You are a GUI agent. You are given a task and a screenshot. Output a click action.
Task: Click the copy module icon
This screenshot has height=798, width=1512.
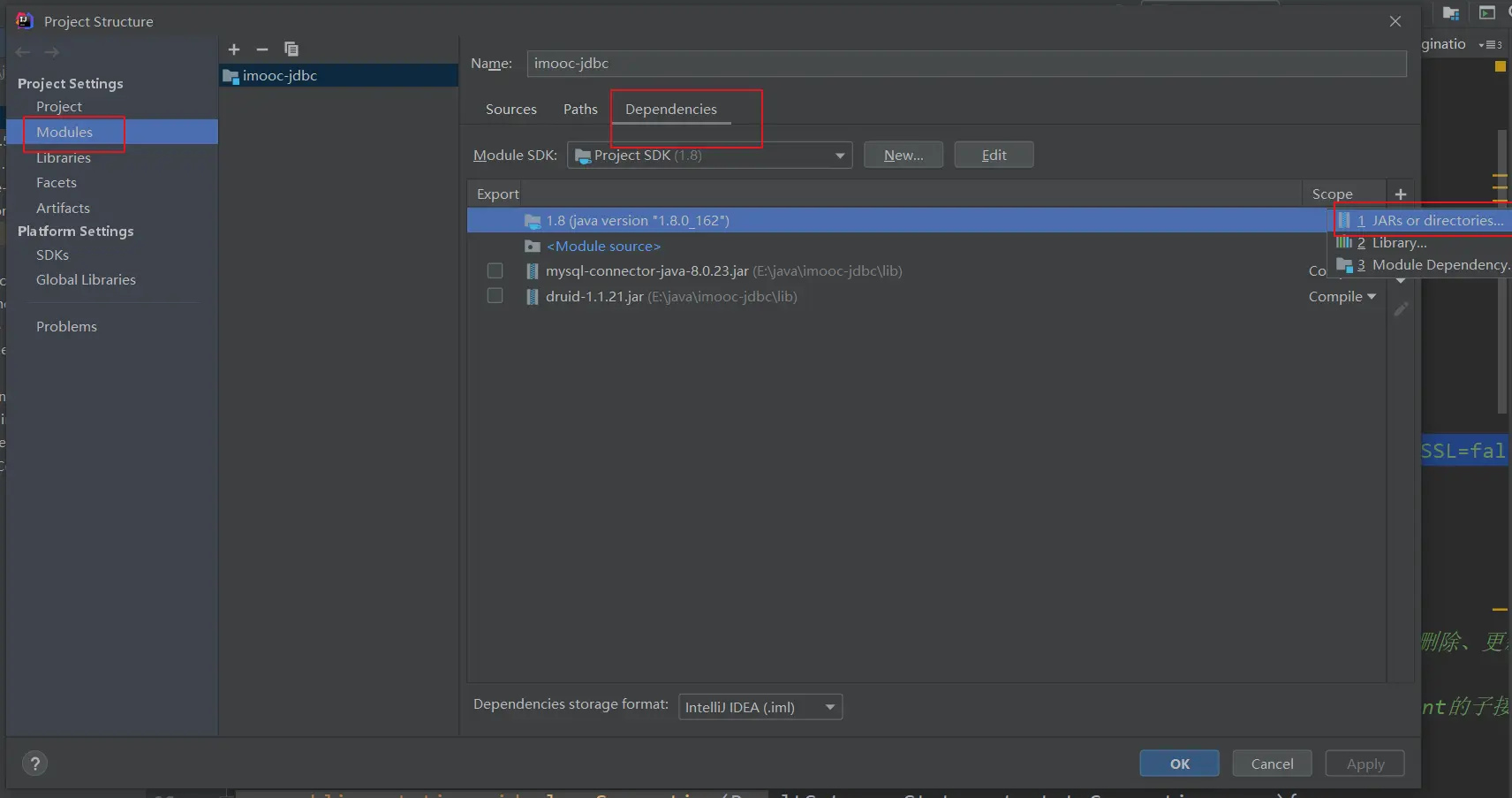pyautogui.click(x=291, y=49)
